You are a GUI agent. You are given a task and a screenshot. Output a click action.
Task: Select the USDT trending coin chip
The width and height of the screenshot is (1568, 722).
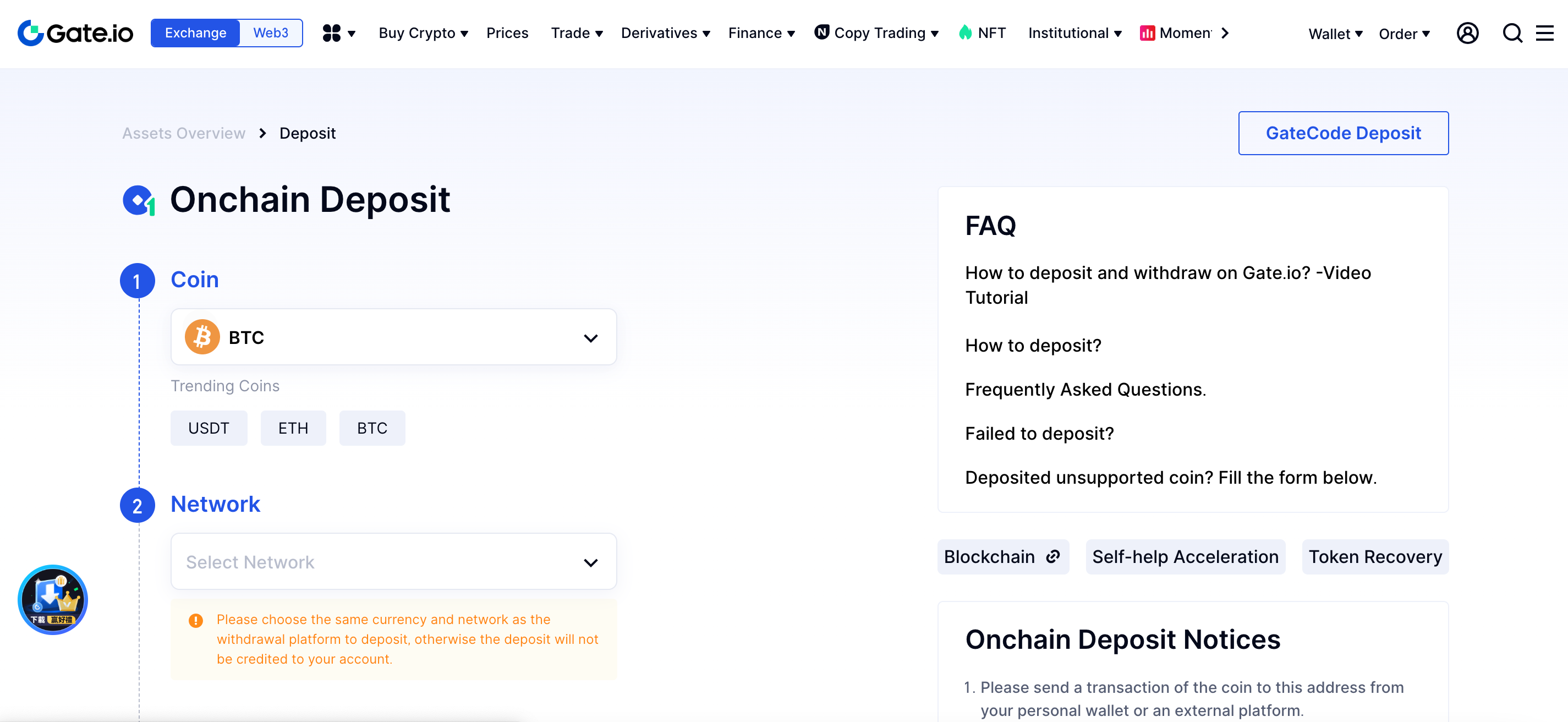[x=209, y=428]
